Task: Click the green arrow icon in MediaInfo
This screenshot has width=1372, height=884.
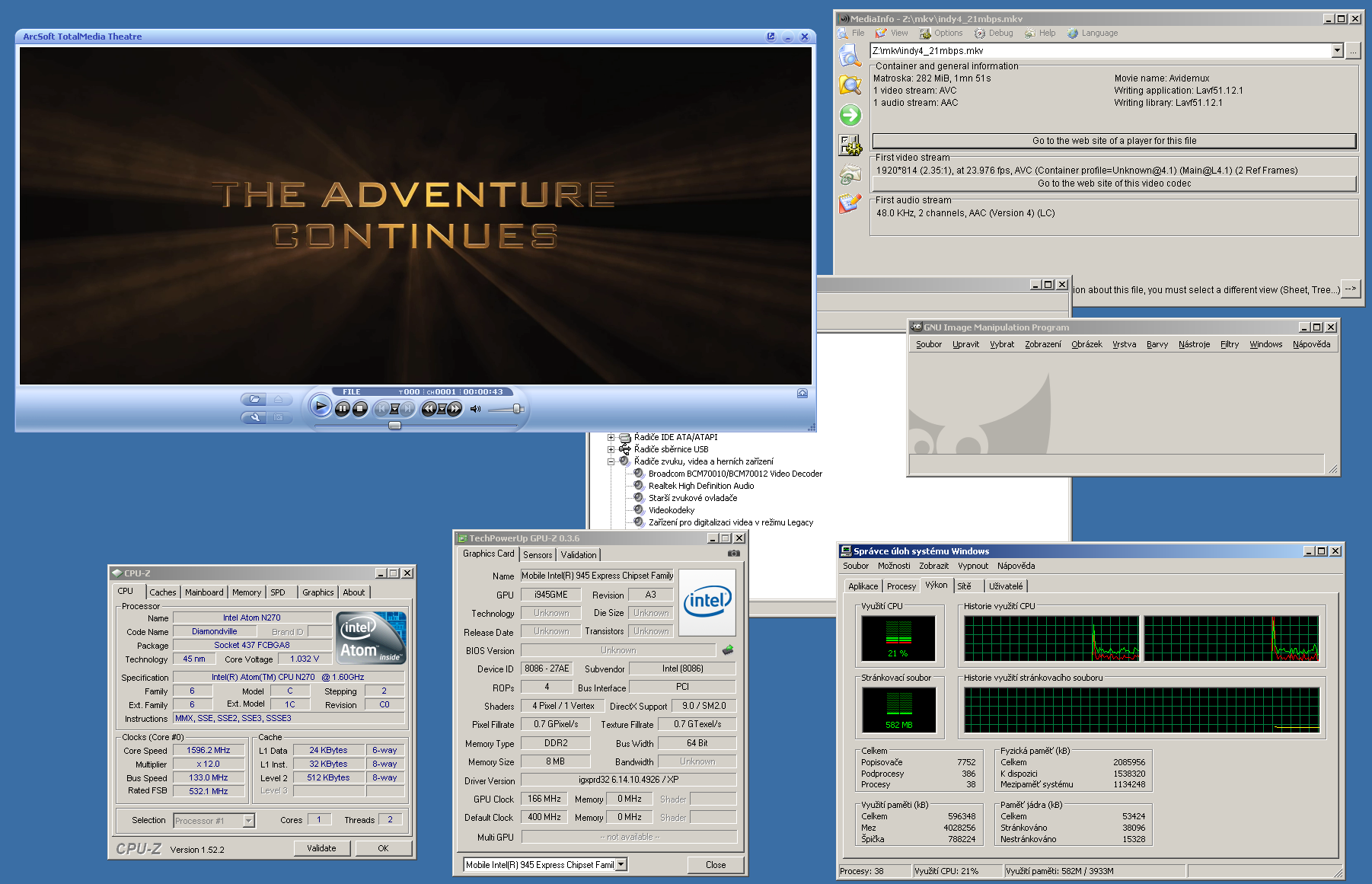Action: pos(850,115)
